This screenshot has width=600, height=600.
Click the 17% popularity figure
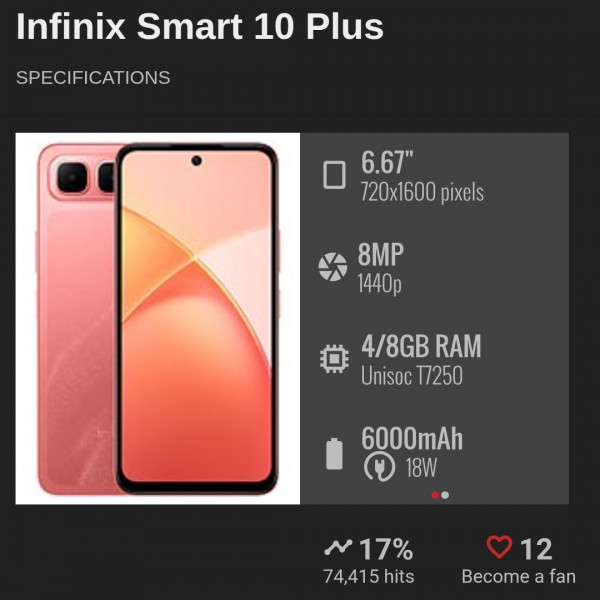tap(386, 549)
